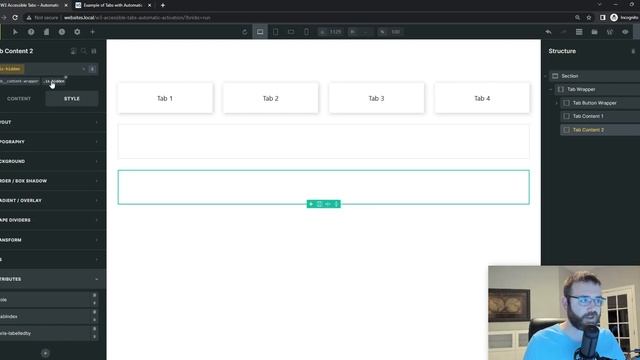640x360 pixels.
Task: Click the search icon in the element panel header
Action: coord(84,51)
